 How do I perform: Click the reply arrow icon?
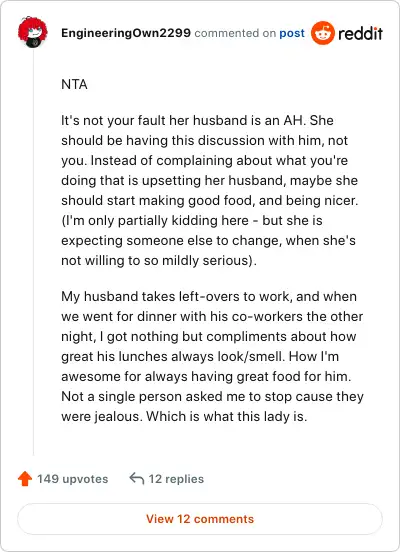pos(137,478)
